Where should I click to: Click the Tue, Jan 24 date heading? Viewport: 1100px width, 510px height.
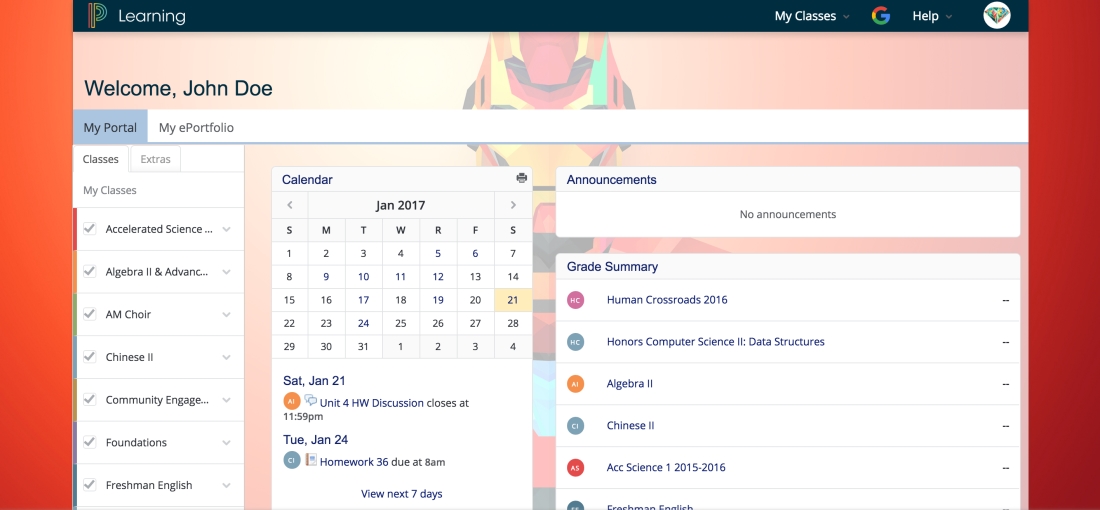click(x=316, y=440)
